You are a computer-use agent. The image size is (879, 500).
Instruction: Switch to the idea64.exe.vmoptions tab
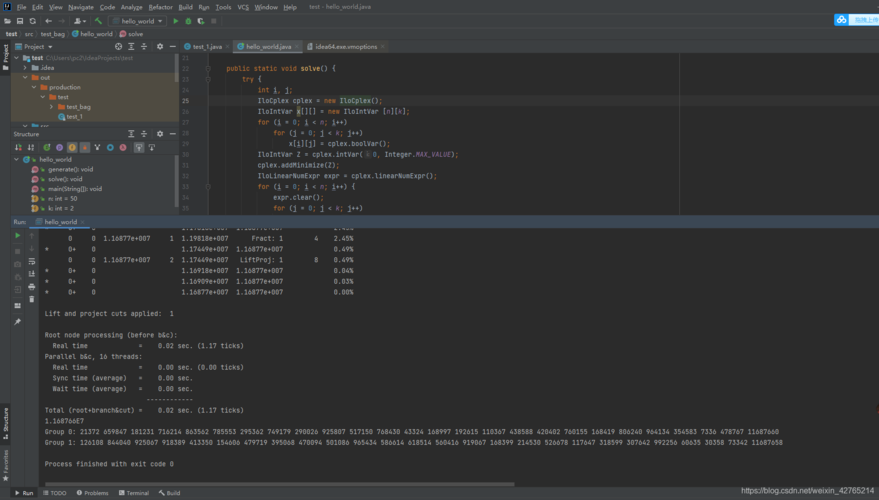pyautogui.click(x=346, y=47)
